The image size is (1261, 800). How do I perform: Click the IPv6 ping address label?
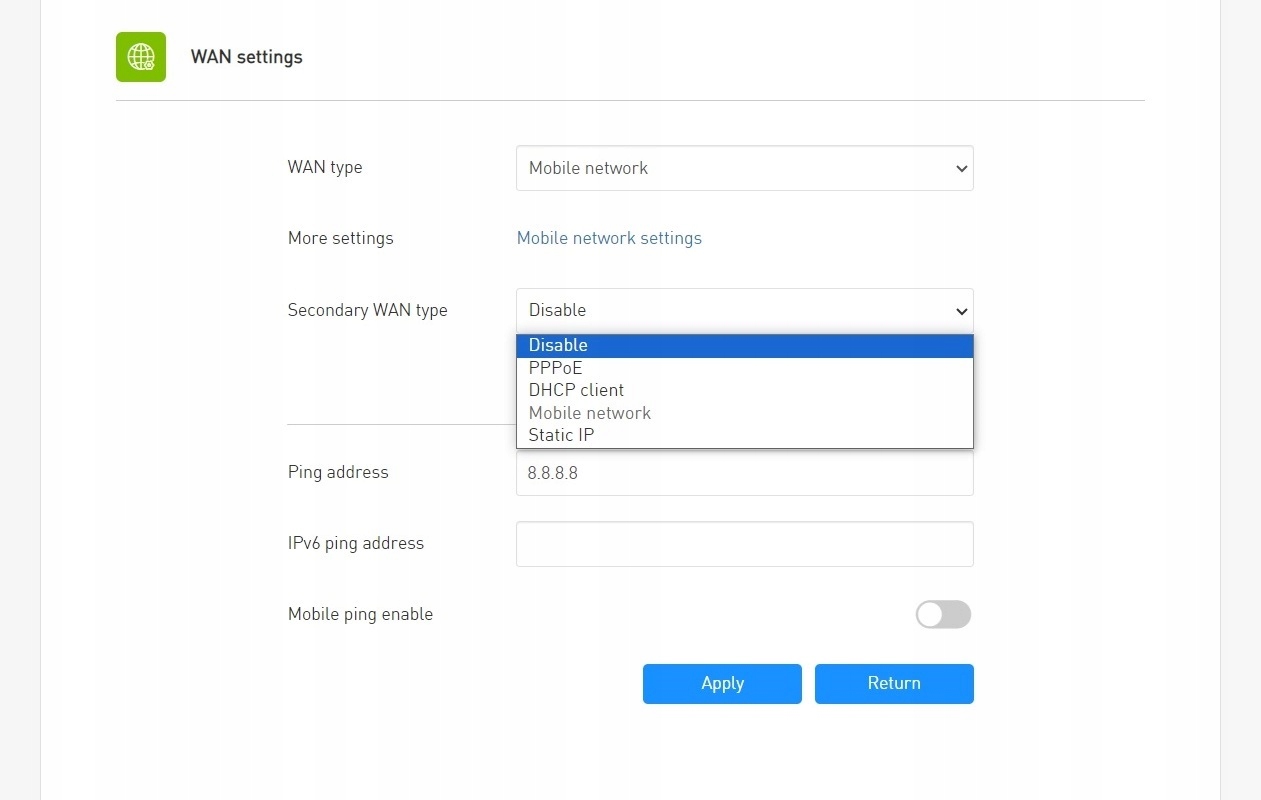tap(355, 543)
